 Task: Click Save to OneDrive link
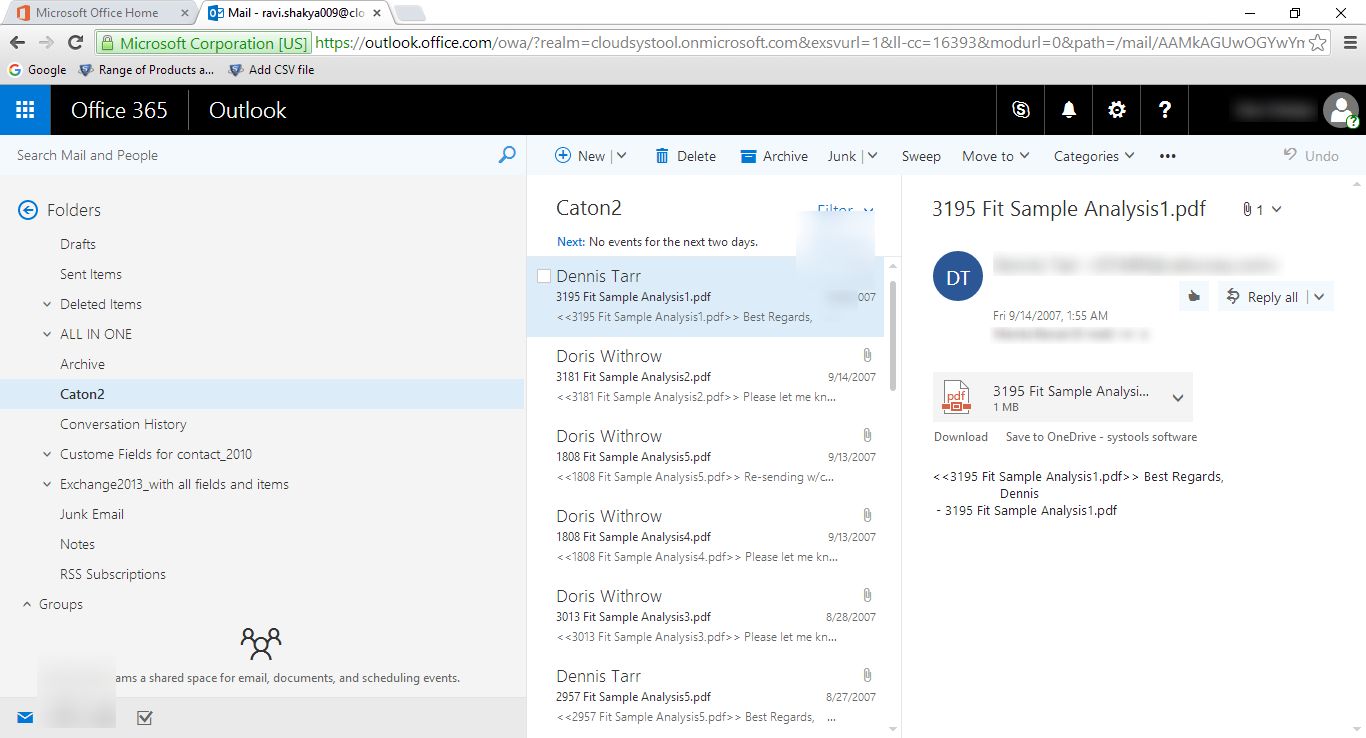point(1101,437)
